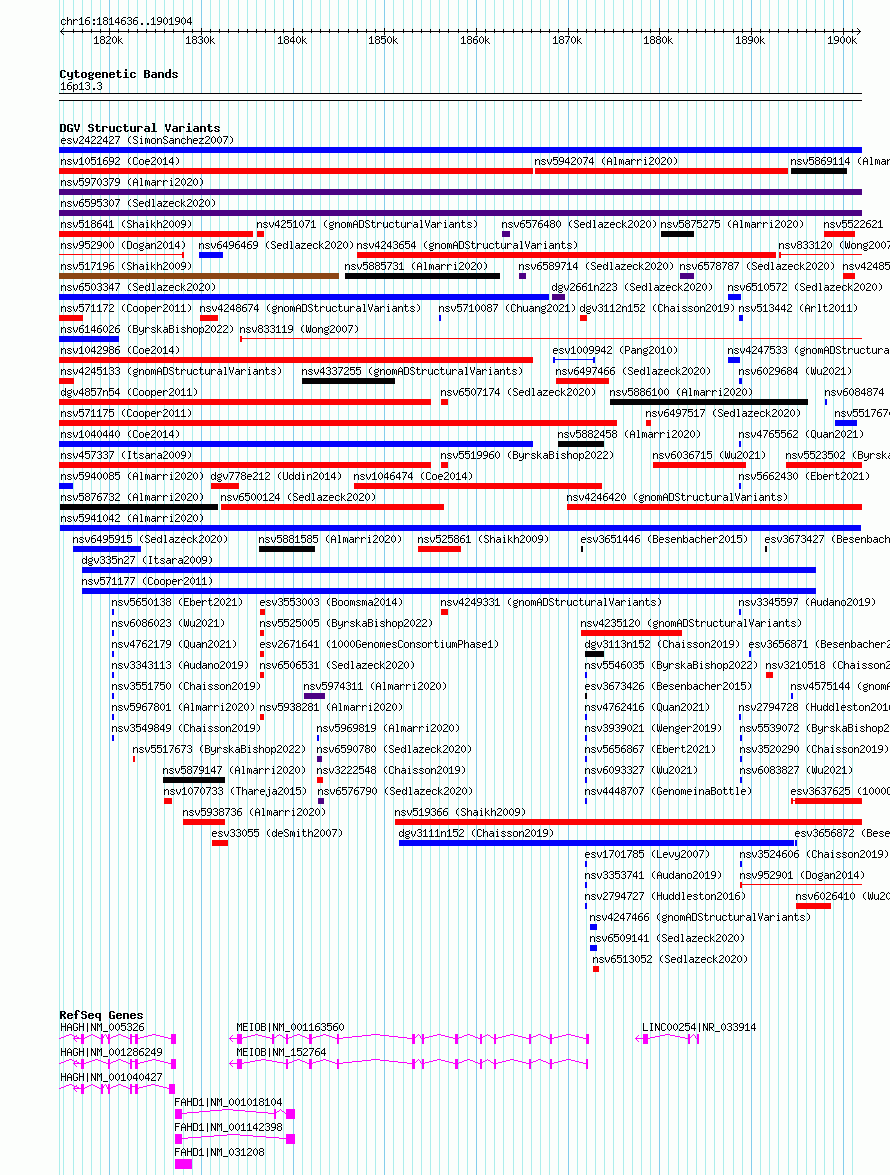
Task: Open the nsv6503347 (Sedlazeck2020) label
Action: (x=138, y=287)
